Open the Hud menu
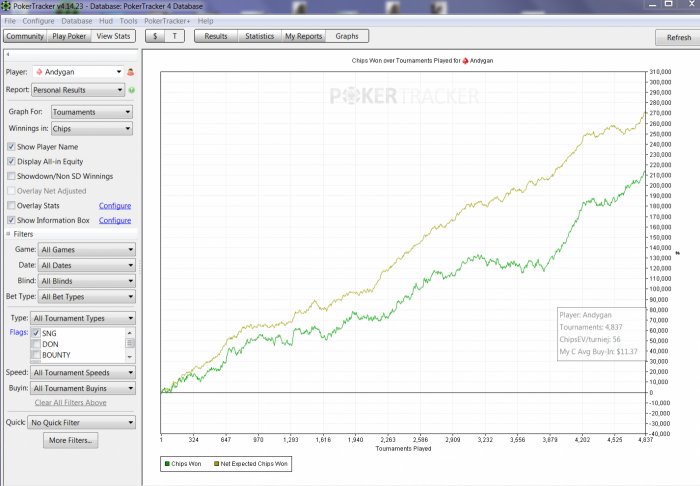Viewport: 700px width, 486px height. pyautogui.click(x=106, y=21)
